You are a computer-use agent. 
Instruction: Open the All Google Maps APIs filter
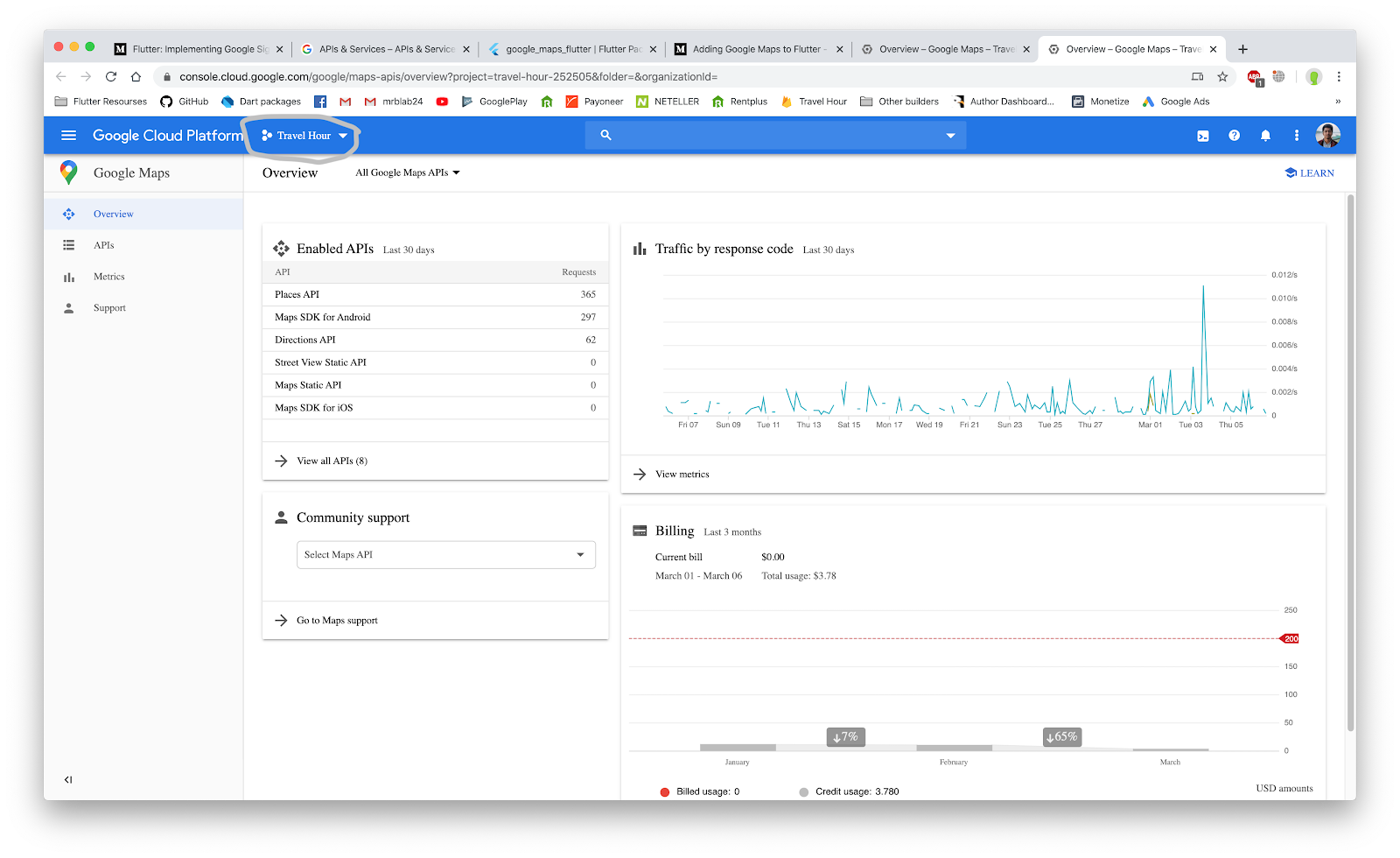(408, 173)
